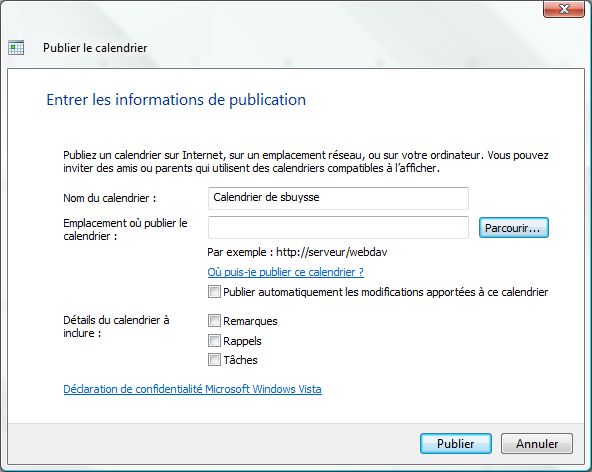Toggle the Tâches checkbox

(214, 359)
